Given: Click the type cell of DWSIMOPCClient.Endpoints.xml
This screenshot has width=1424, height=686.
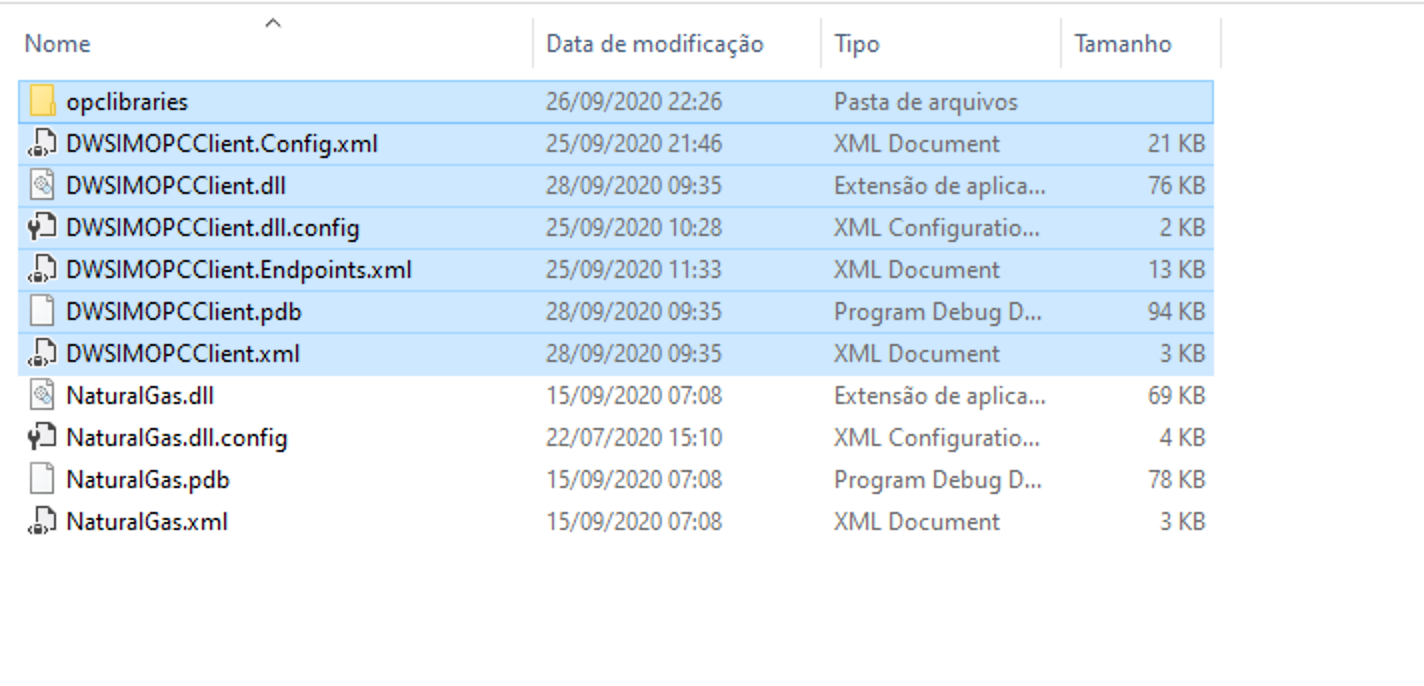Looking at the screenshot, I should pyautogui.click(x=917, y=270).
